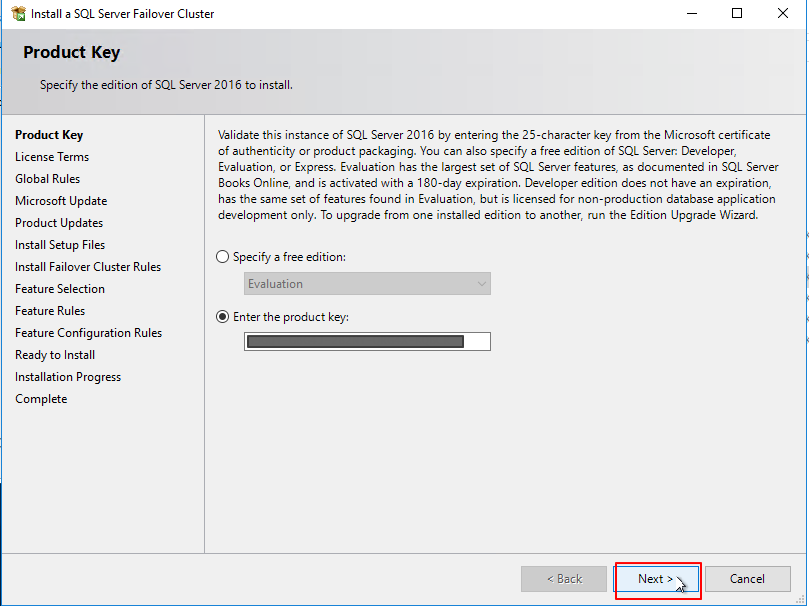The height and width of the screenshot is (606, 809).
Task: Click the scrollbar on the right edge
Action: (804, 300)
